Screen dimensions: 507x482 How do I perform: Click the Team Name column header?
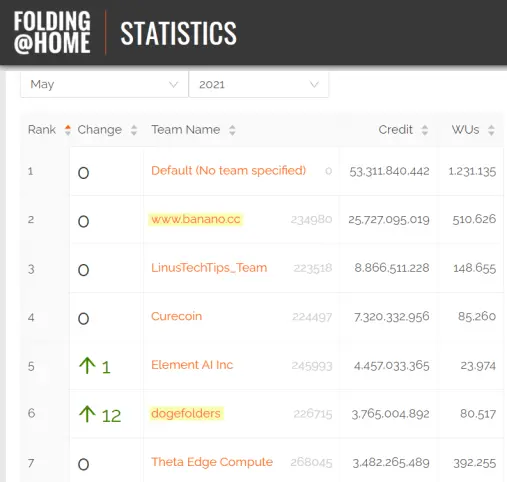[x=186, y=130]
